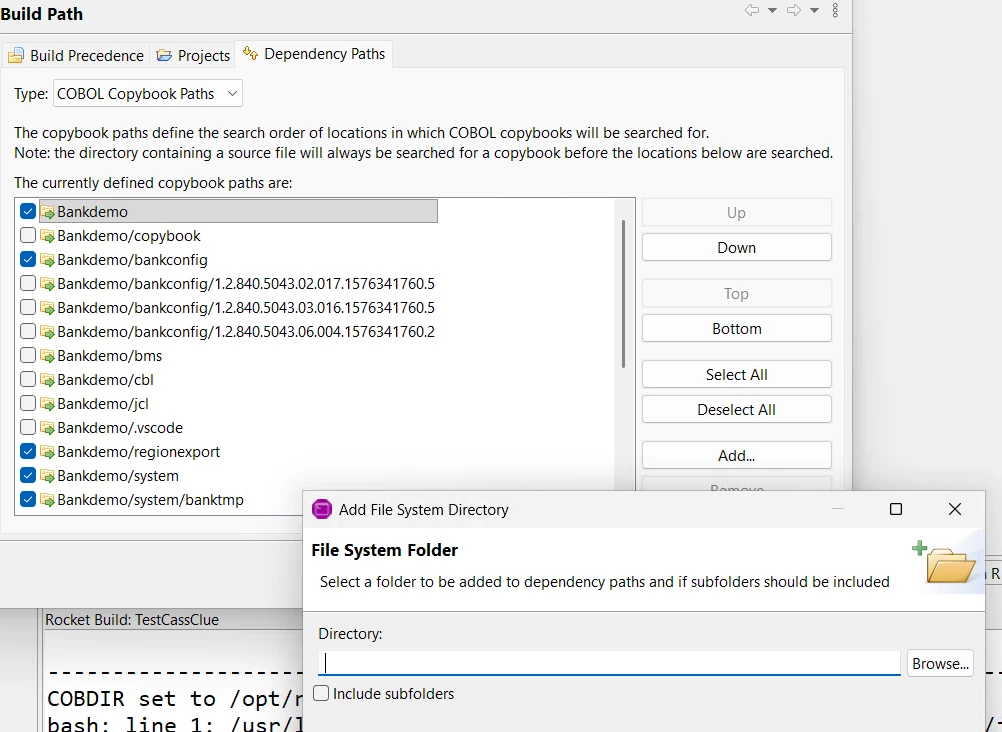Open the COBOL Copybook Paths type dropdown
The width and height of the screenshot is (1002, 732).
[x=148, y=94]
